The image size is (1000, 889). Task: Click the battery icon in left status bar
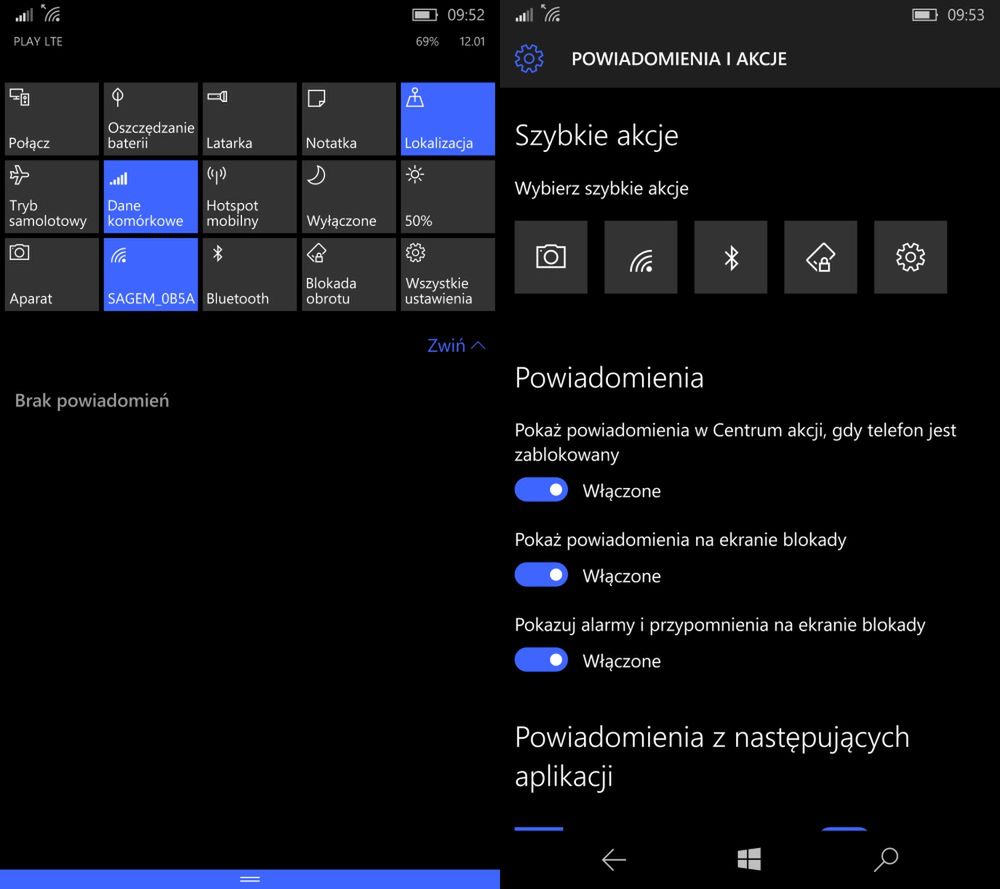point(425,15)
